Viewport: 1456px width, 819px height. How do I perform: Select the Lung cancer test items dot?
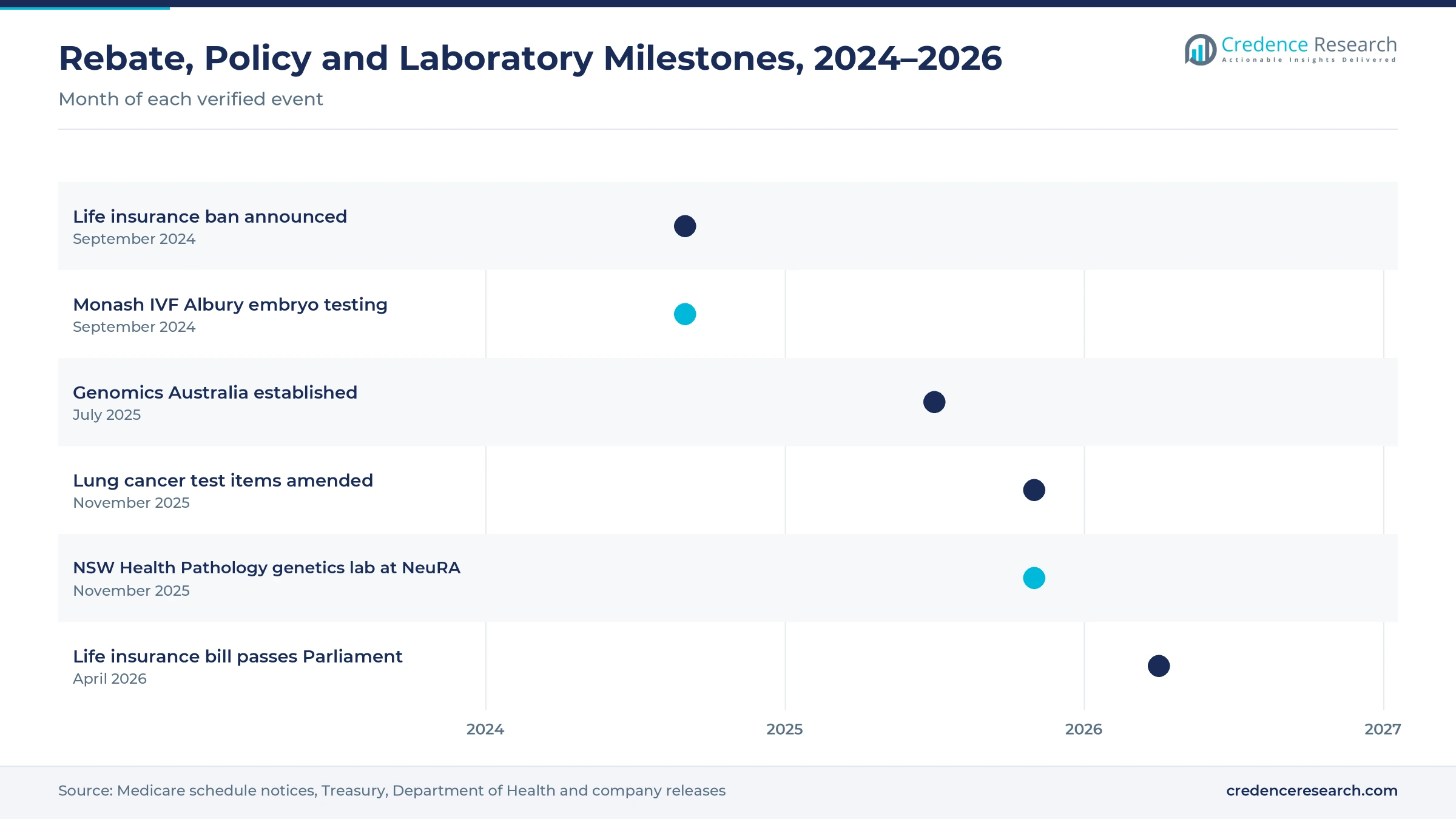tap(1034, 490)
